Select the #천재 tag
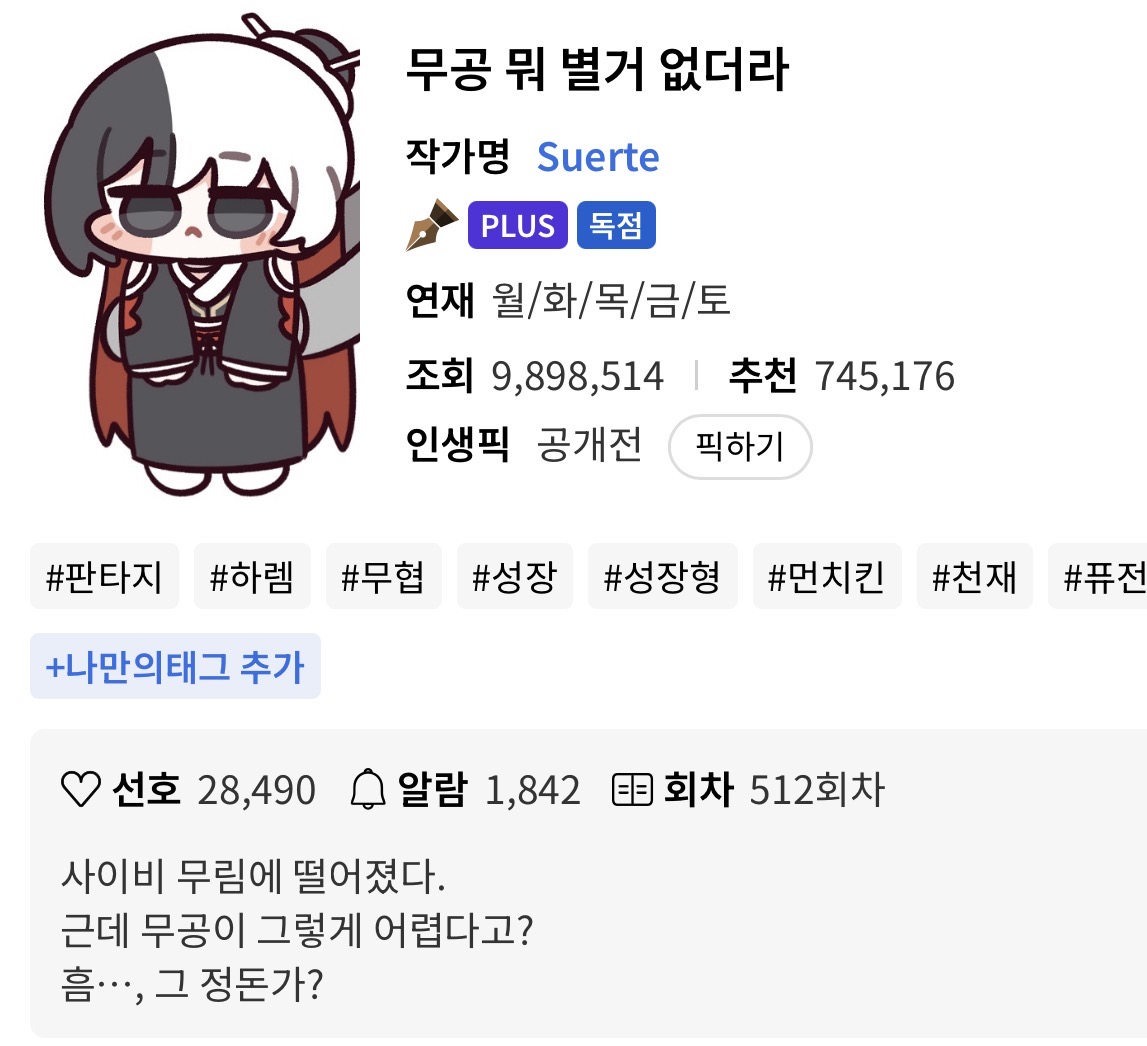The width and height of the screenshot is (1147, 1046). coord(974,576)
